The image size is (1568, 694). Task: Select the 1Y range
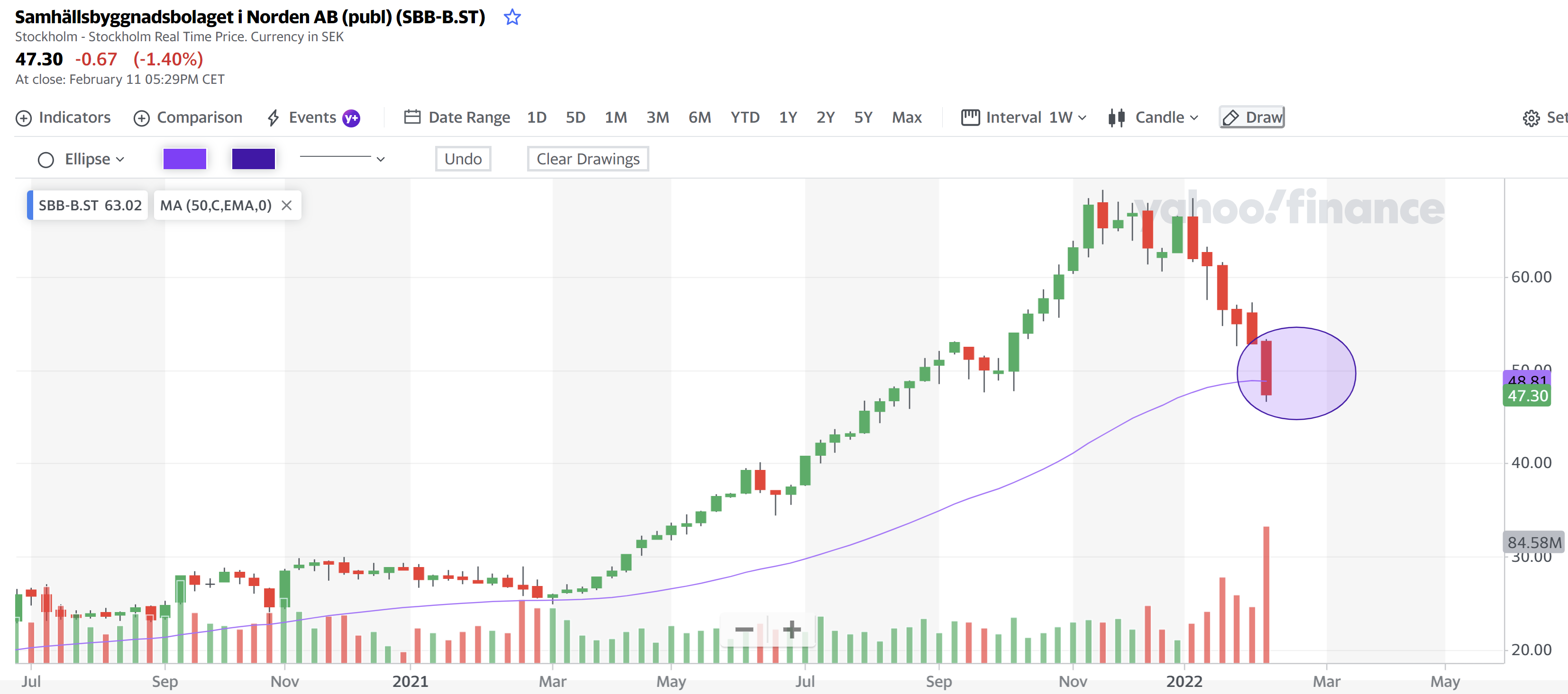pyautogui.click(x=788, y=117)
